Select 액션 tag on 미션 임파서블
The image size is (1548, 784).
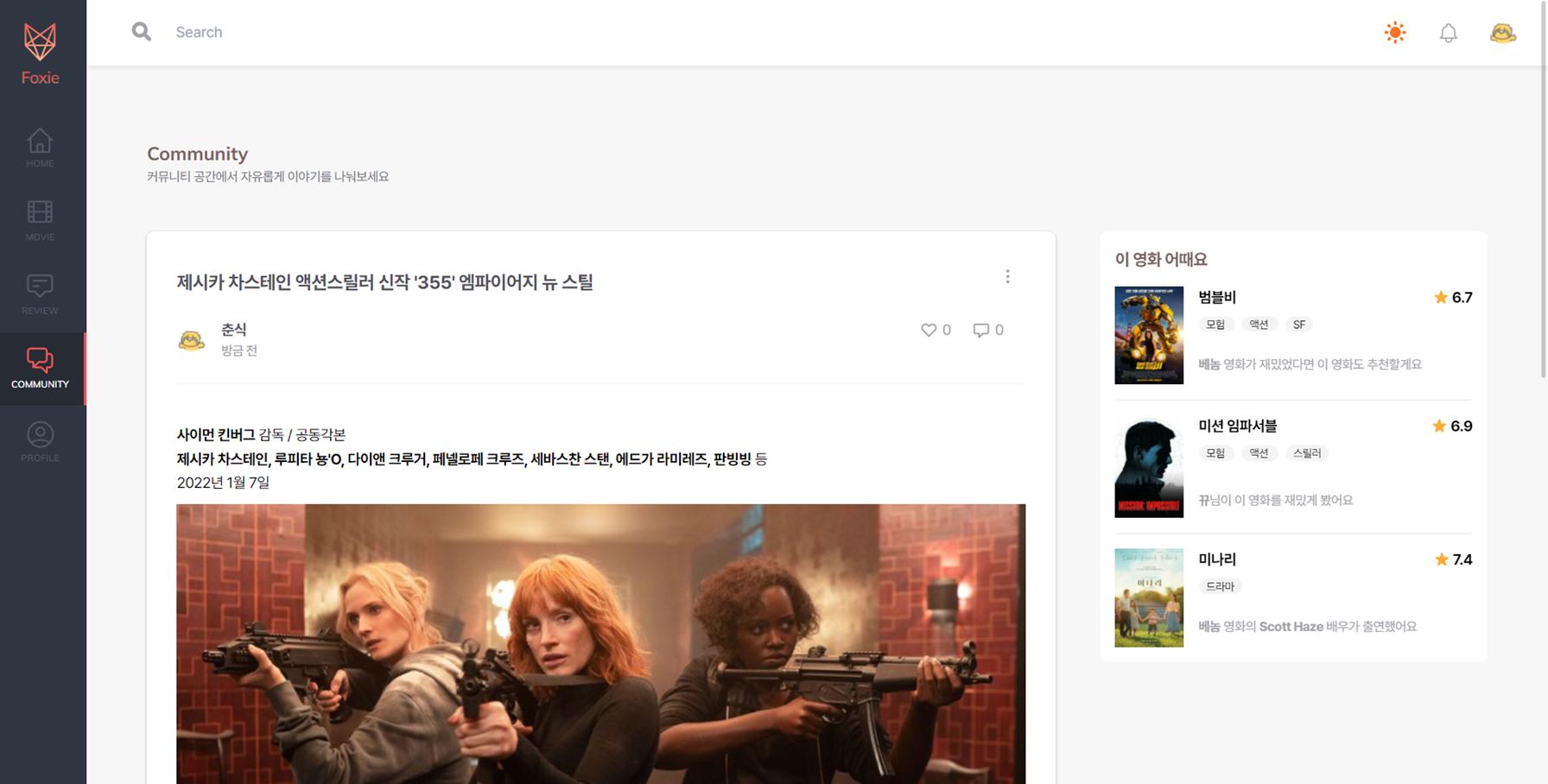coord(1259,453)
